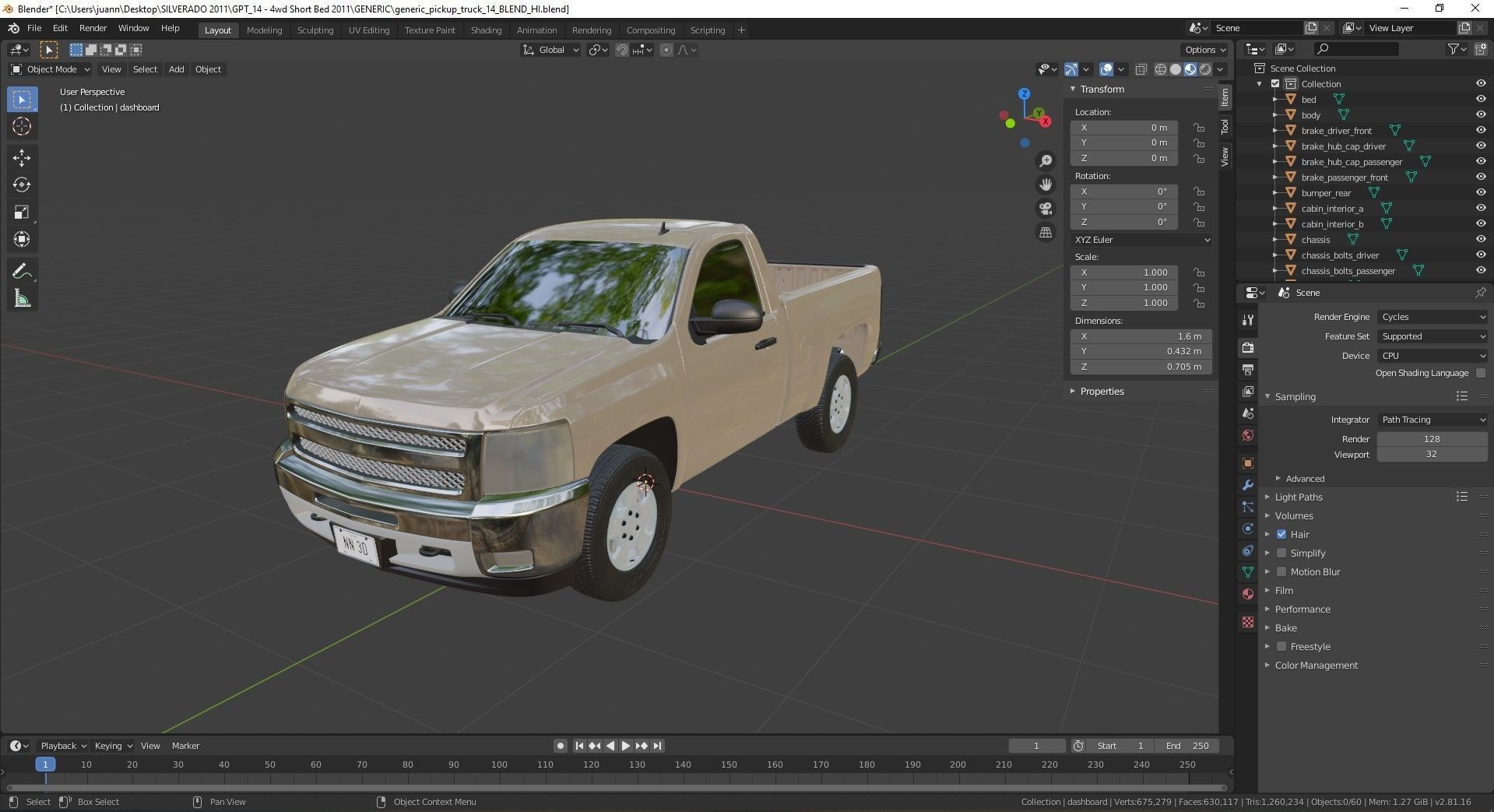
Task: Expand the Light Paths panel
Action: pos(1298,497)
